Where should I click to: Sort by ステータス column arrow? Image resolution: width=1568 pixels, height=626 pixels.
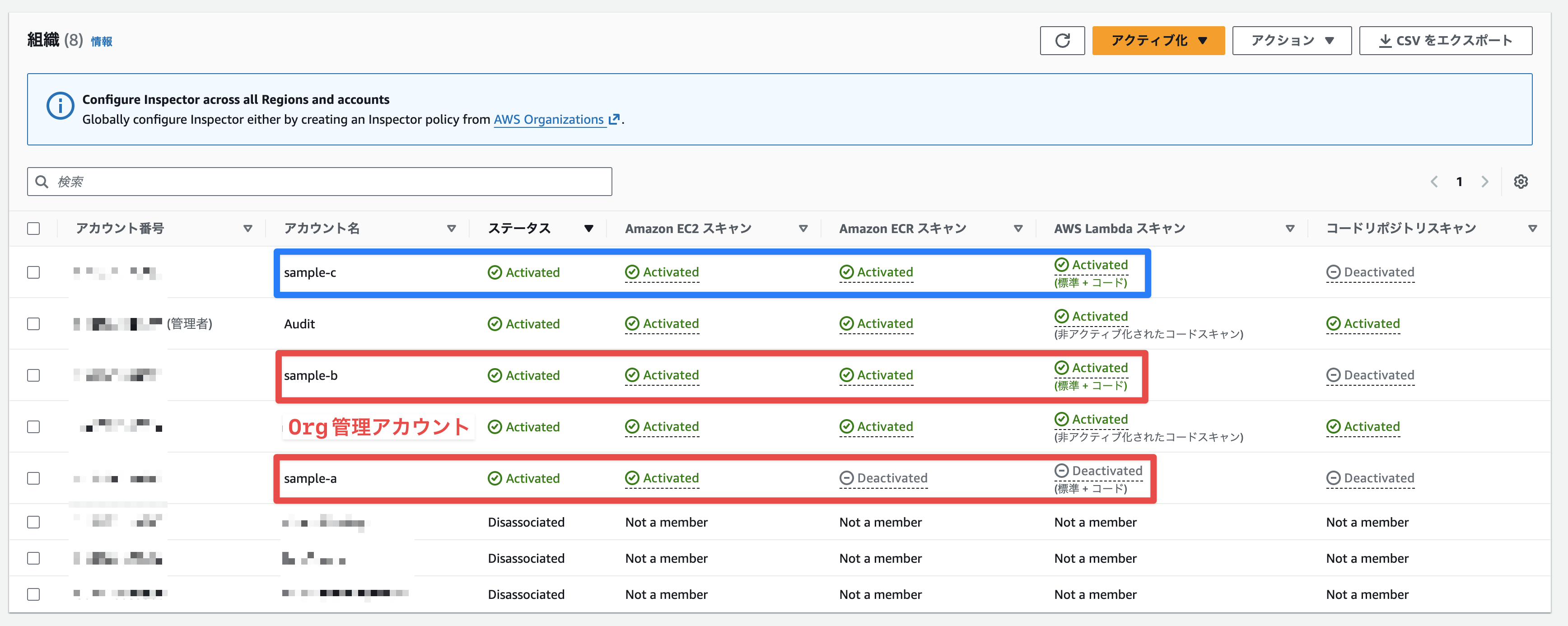(588, 229)
